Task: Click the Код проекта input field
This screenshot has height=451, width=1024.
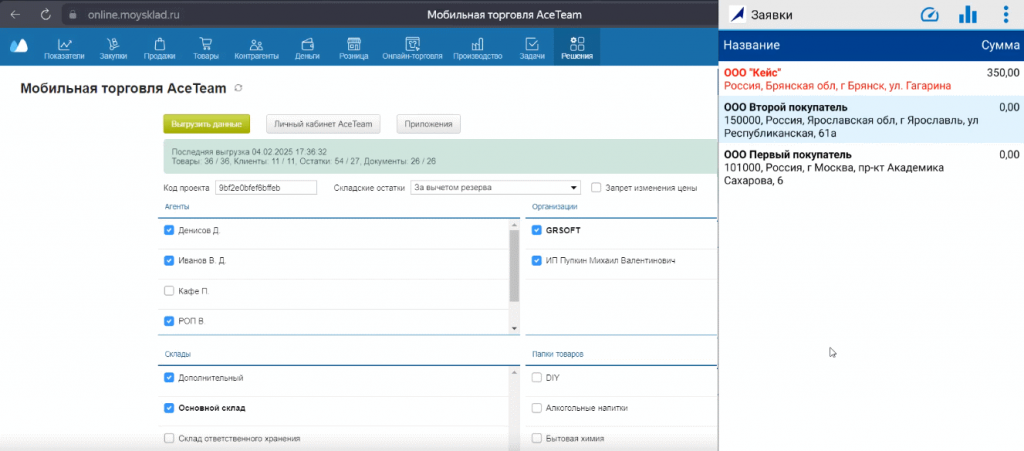Action: (265, 187)
